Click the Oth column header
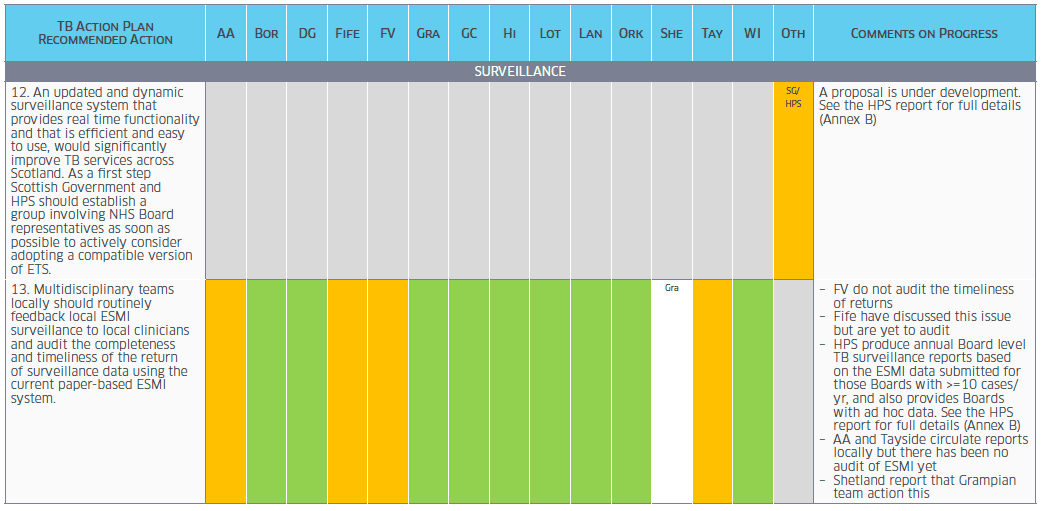Screen dimensions: 1043x511 794,33
